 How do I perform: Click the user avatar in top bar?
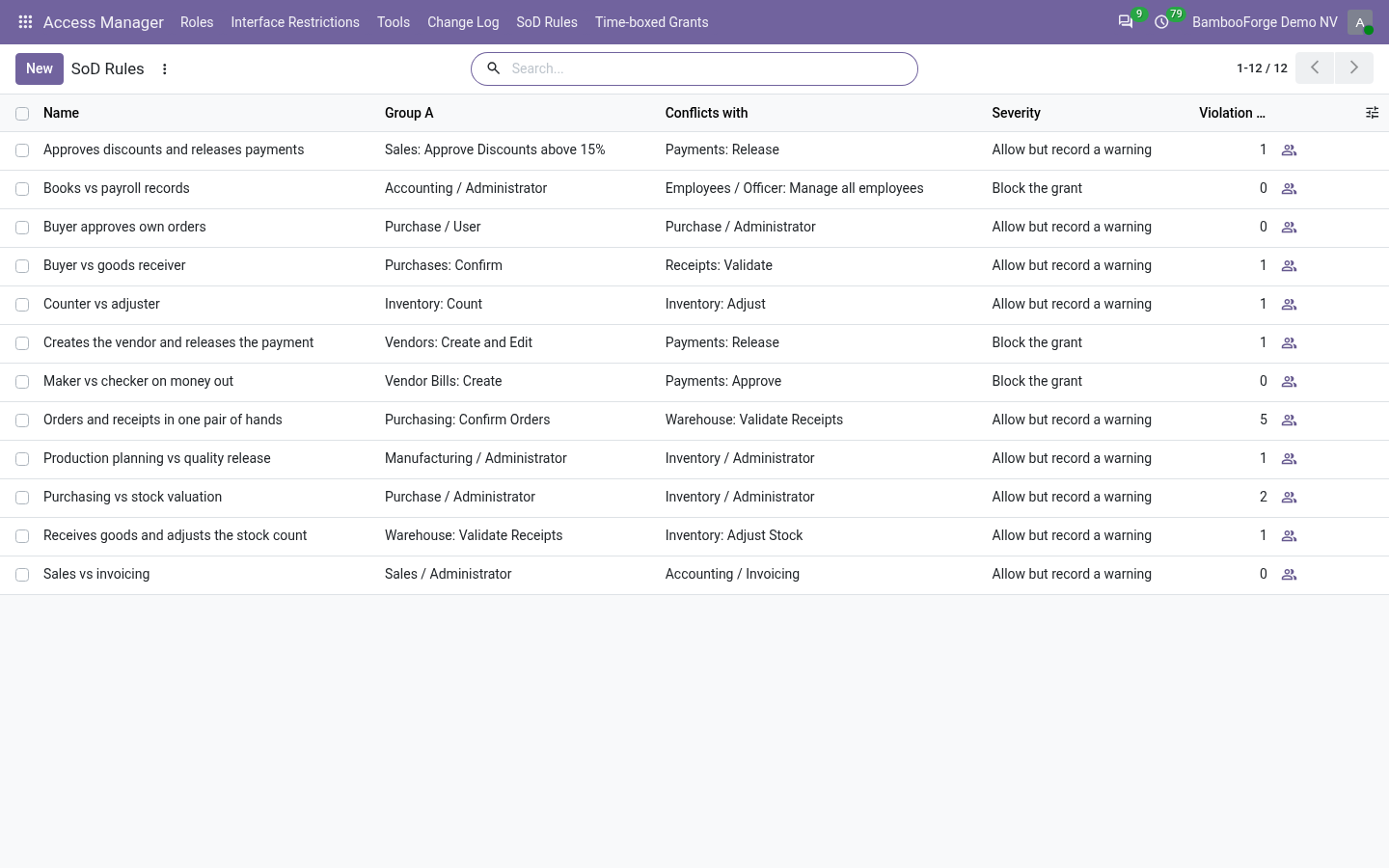tap(1360, 21)
